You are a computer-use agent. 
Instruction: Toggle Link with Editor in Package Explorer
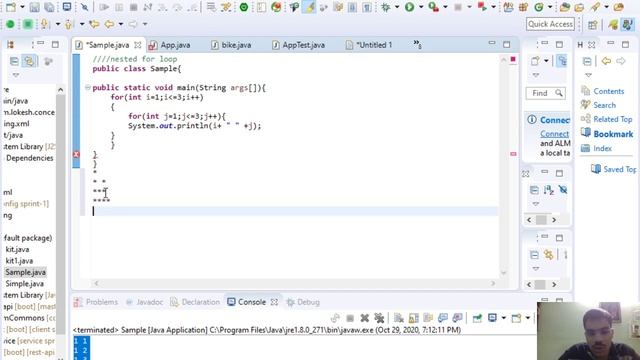pyautogui.click(x=29, y=61)
